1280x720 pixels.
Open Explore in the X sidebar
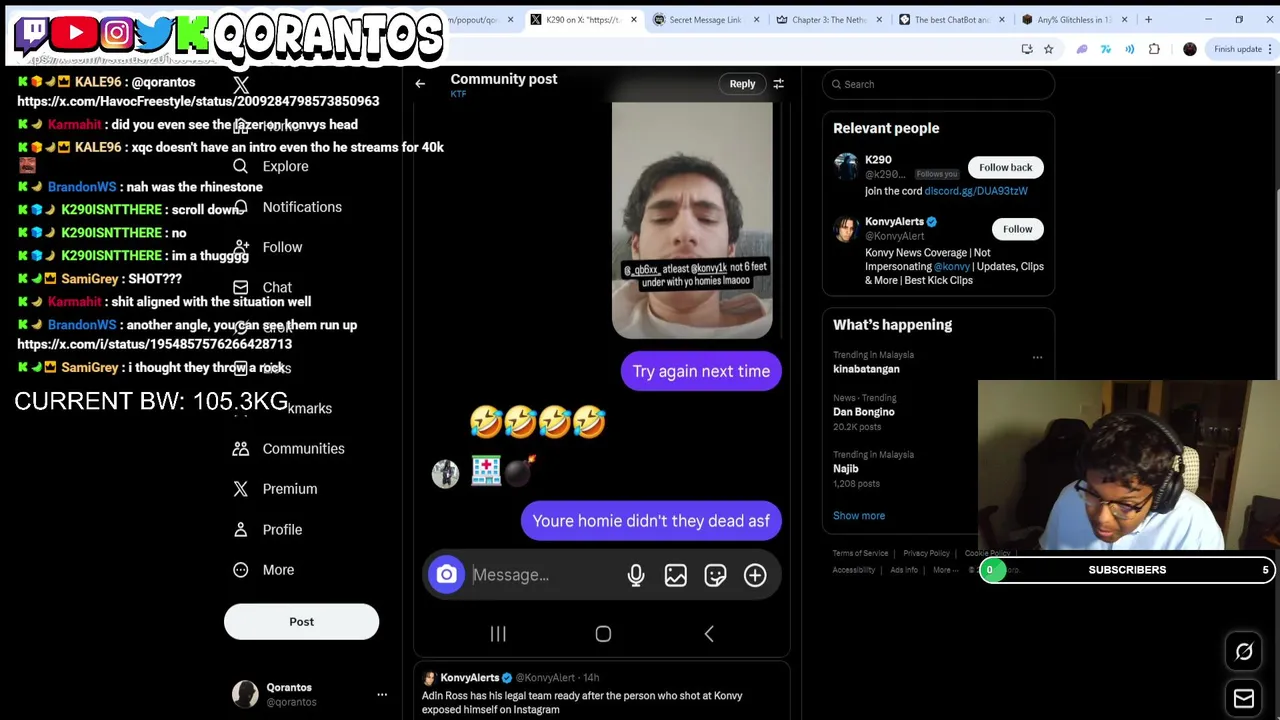pyautogui.click(x=270, y=166)
